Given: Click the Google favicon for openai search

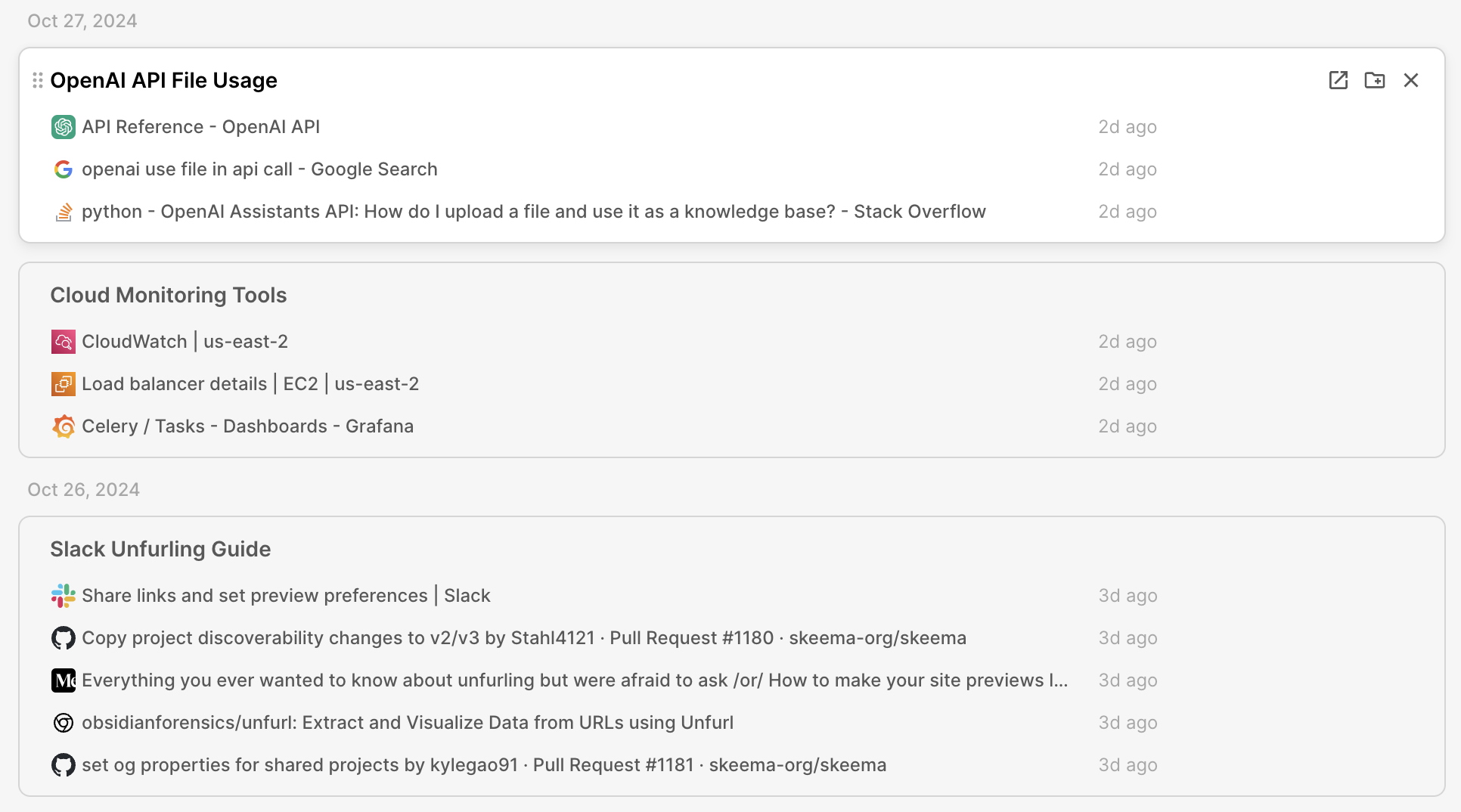Looking at the screenshot, I should pos(64,169).
